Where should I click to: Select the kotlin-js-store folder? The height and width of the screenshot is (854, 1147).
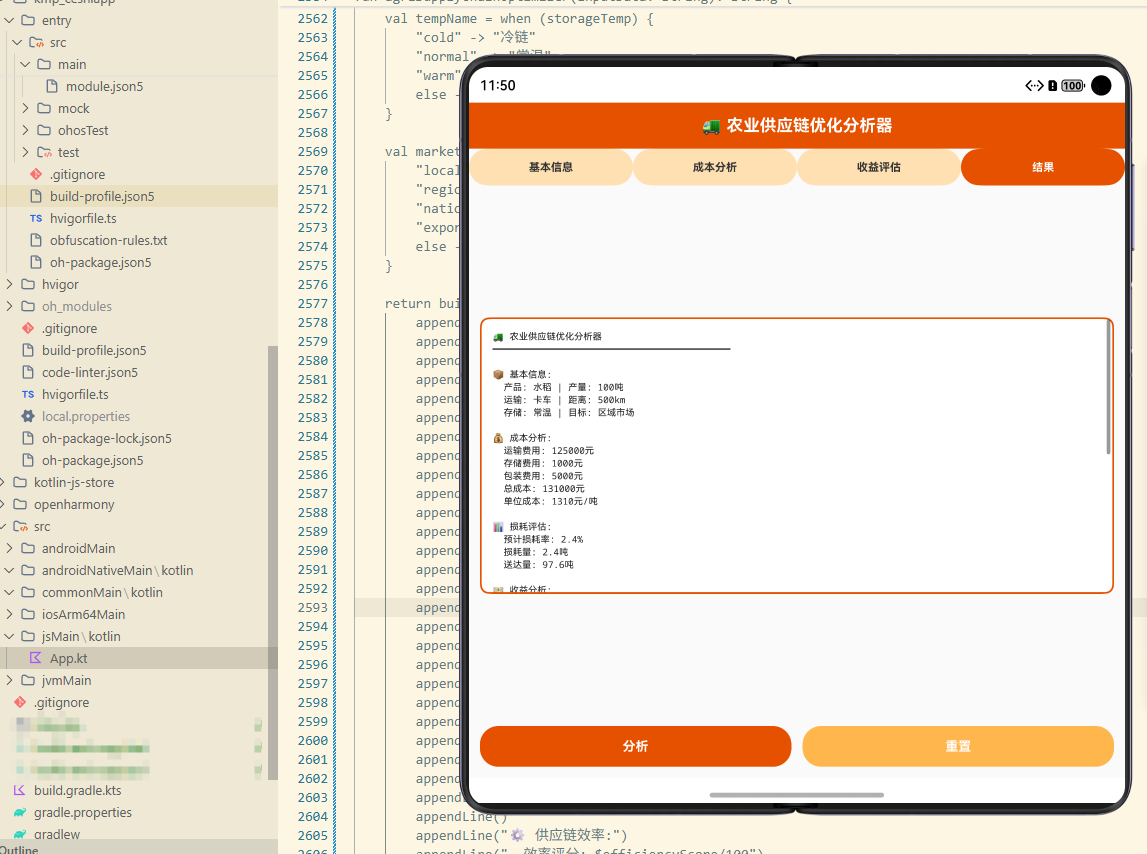click(74, 482)
